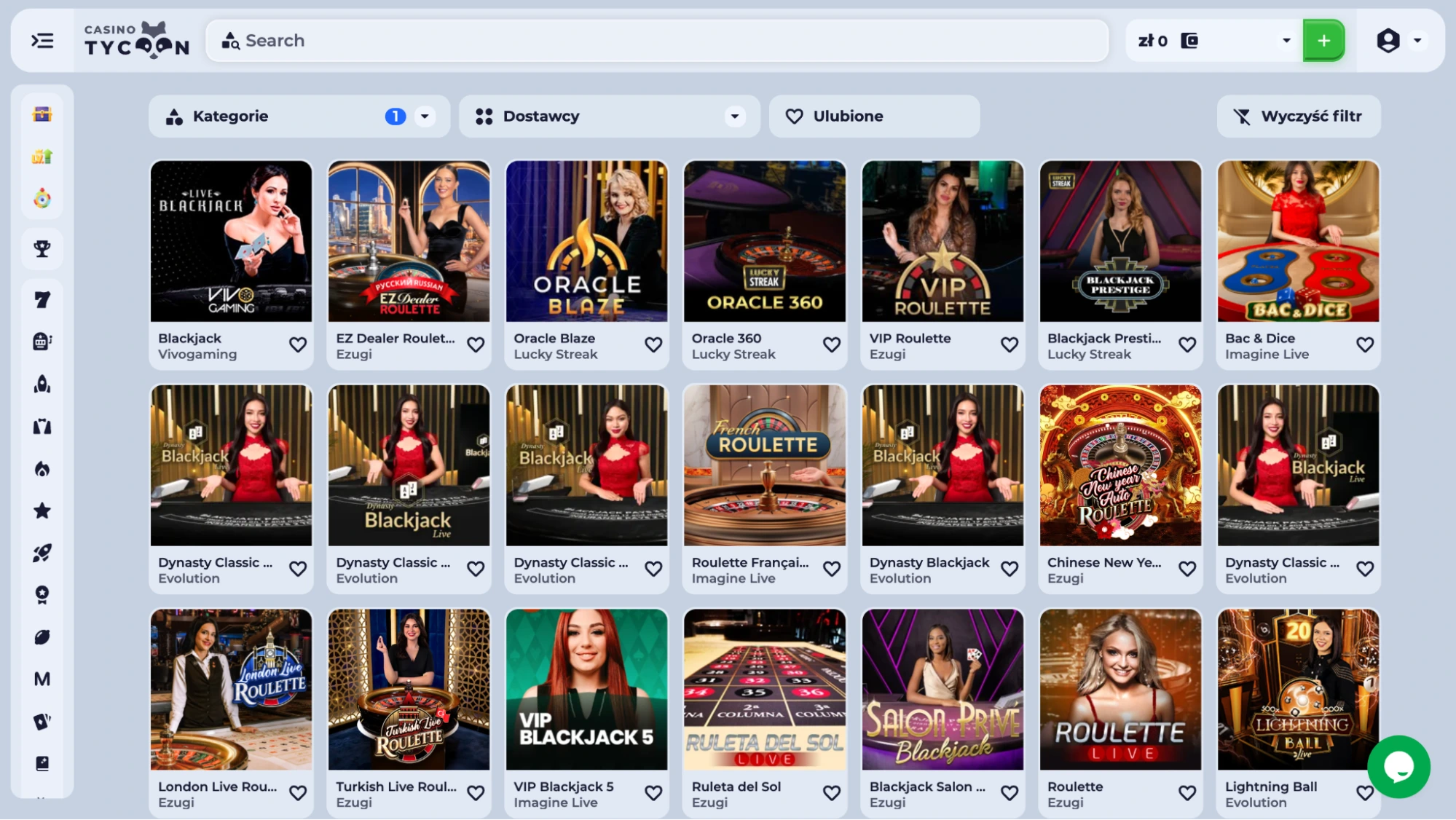Launch the VIP Roulette thumbnail

click(943, 241)
